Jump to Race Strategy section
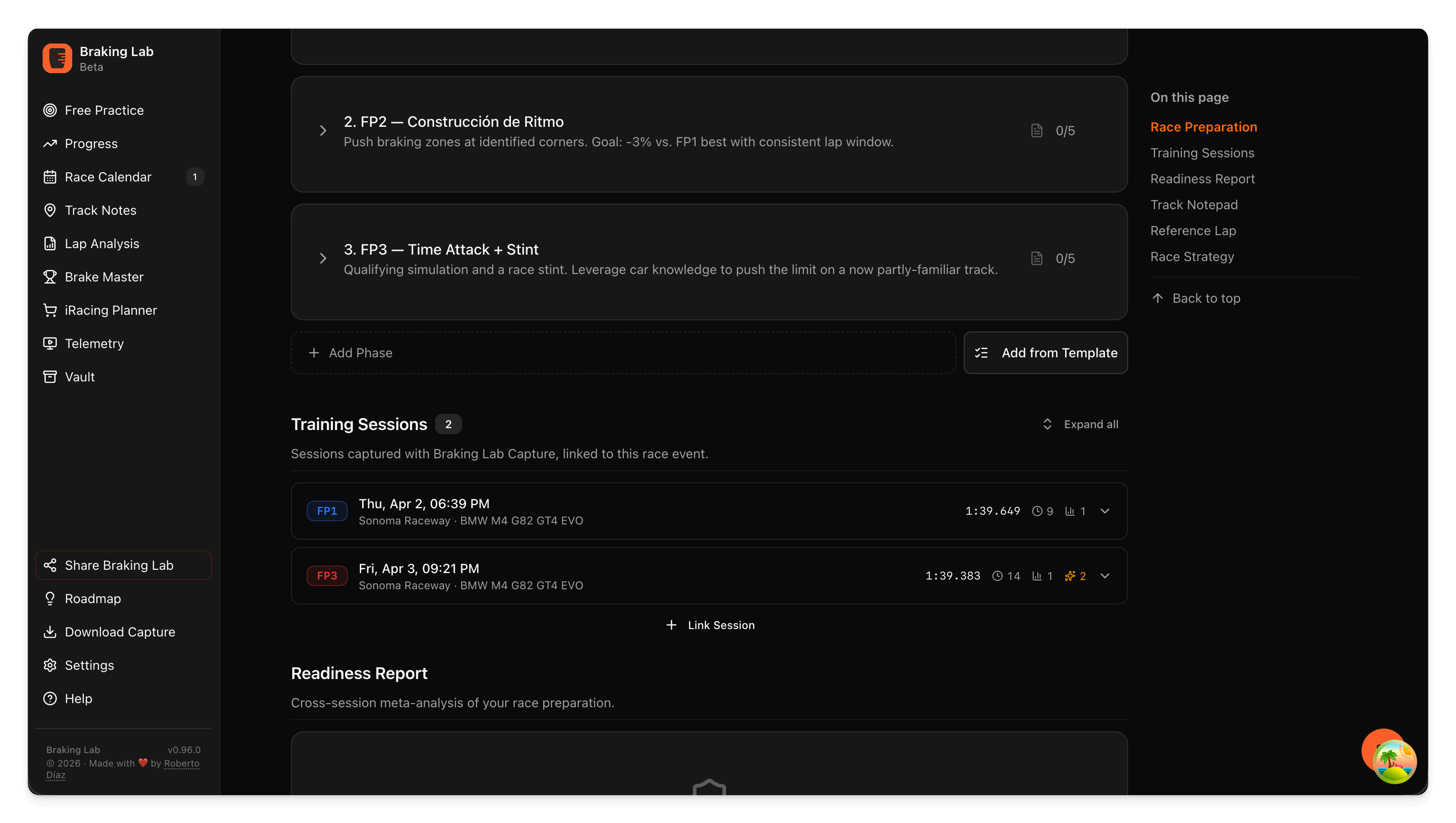The height and width of the screenshot is (823, 1456). point(1192,256)
